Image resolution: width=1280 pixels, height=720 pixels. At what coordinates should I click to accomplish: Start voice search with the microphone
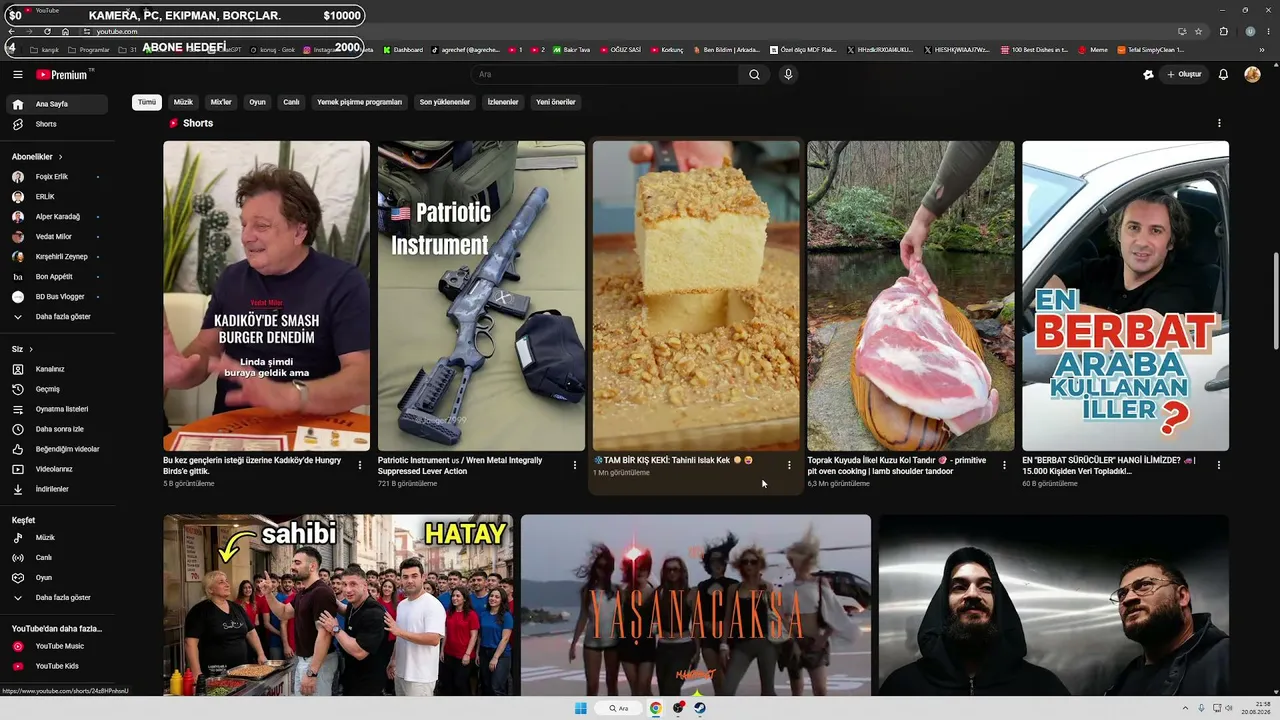[x=788, y=74]
